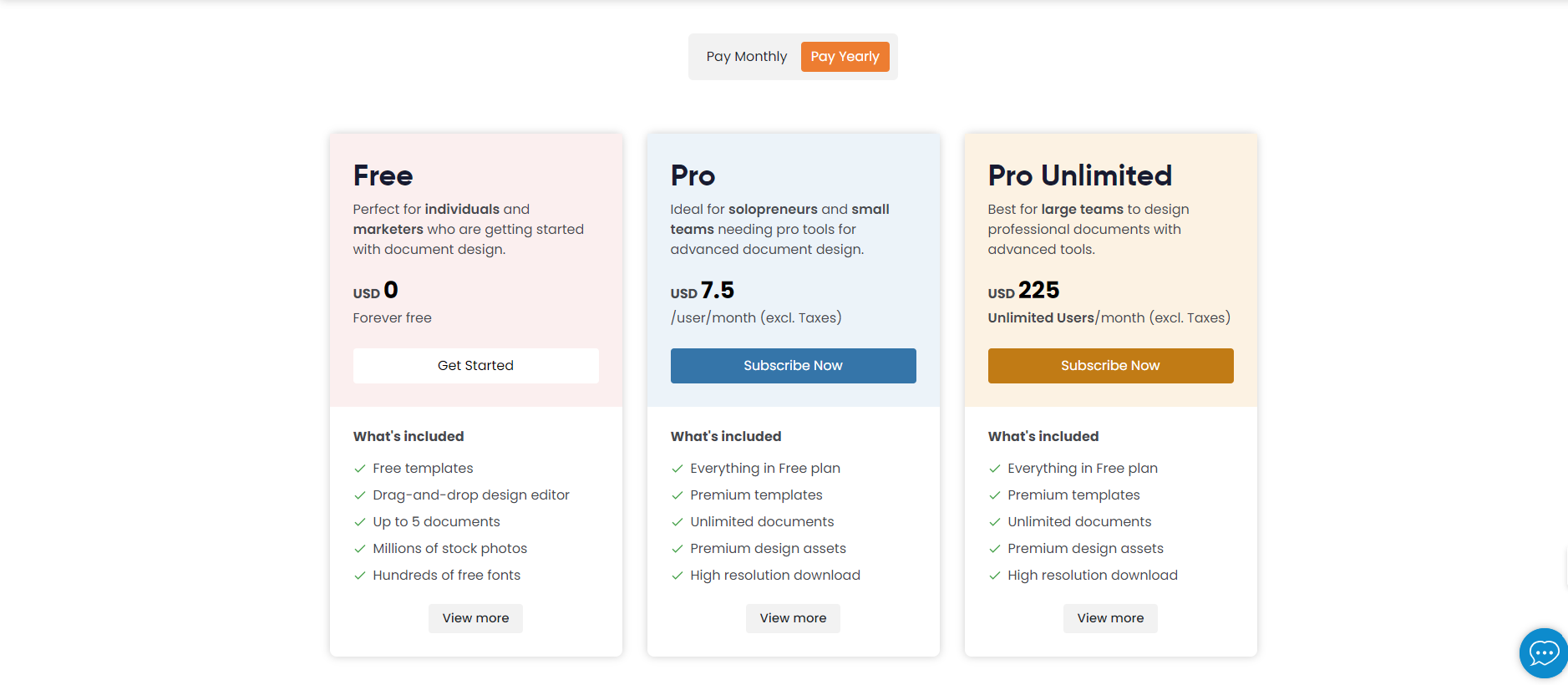1568x685 pixels.
Task: Click the checkmark next to Everything in Free plan
Action: tap(677, 469)
